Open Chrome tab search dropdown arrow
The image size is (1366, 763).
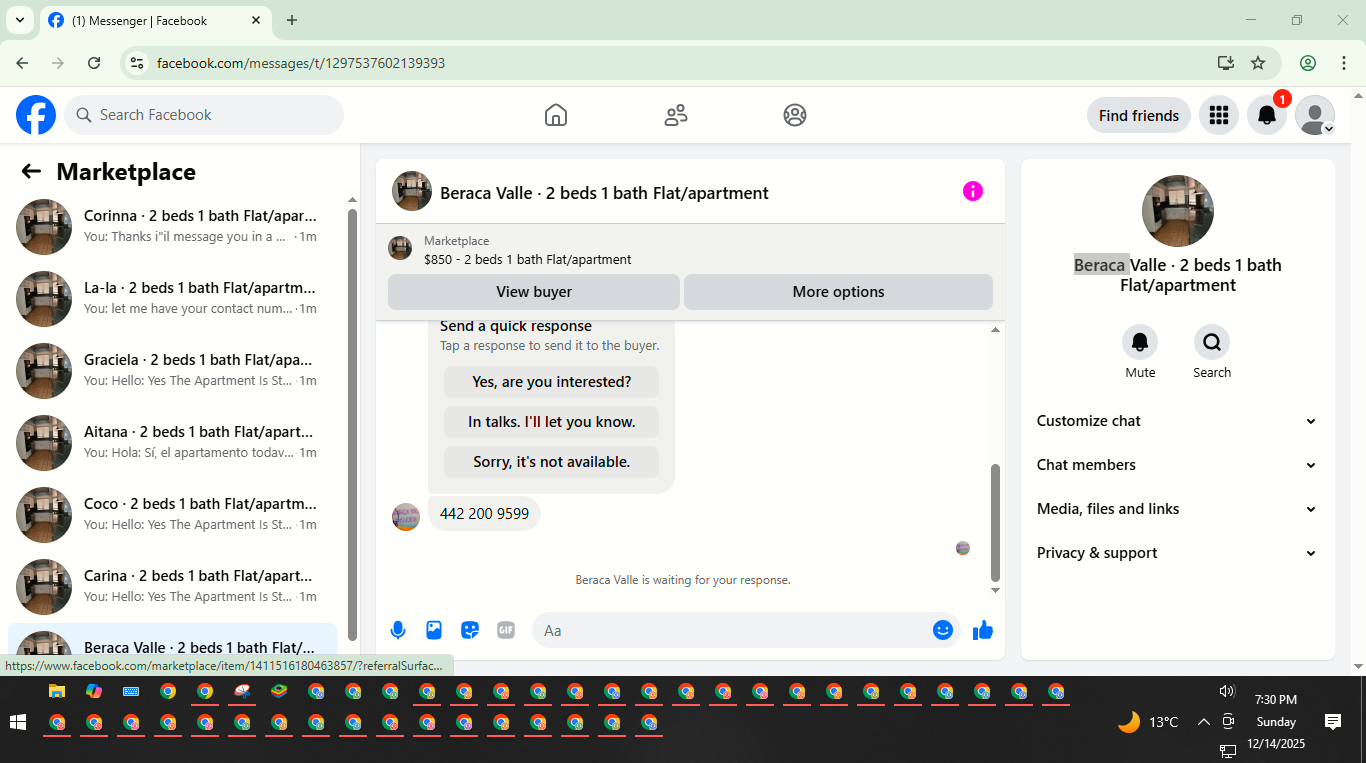pos(19,20)
